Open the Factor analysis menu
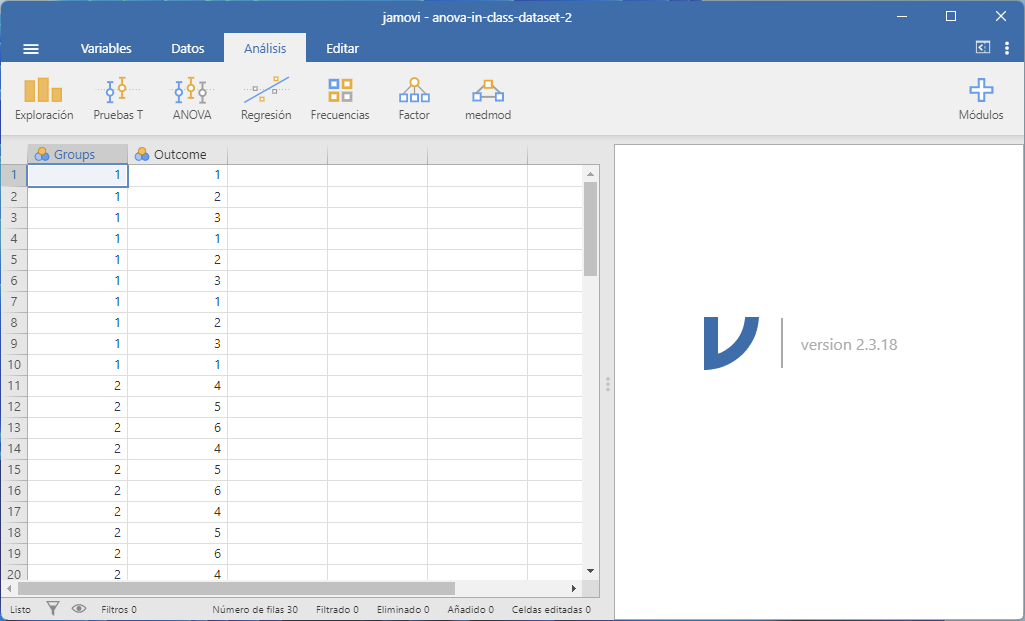This screenshot has width=1025, height=621. click(414, 99)
